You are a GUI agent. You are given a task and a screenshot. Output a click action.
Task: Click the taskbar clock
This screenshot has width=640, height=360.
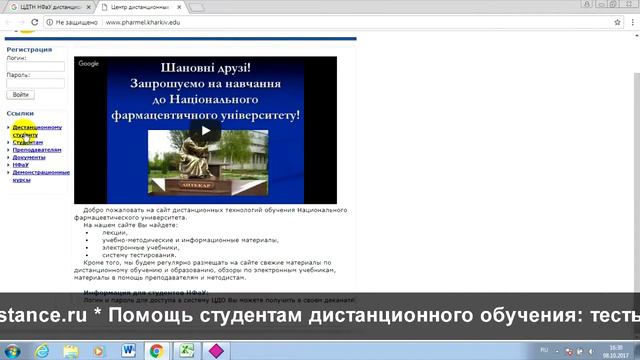[616, 351]
